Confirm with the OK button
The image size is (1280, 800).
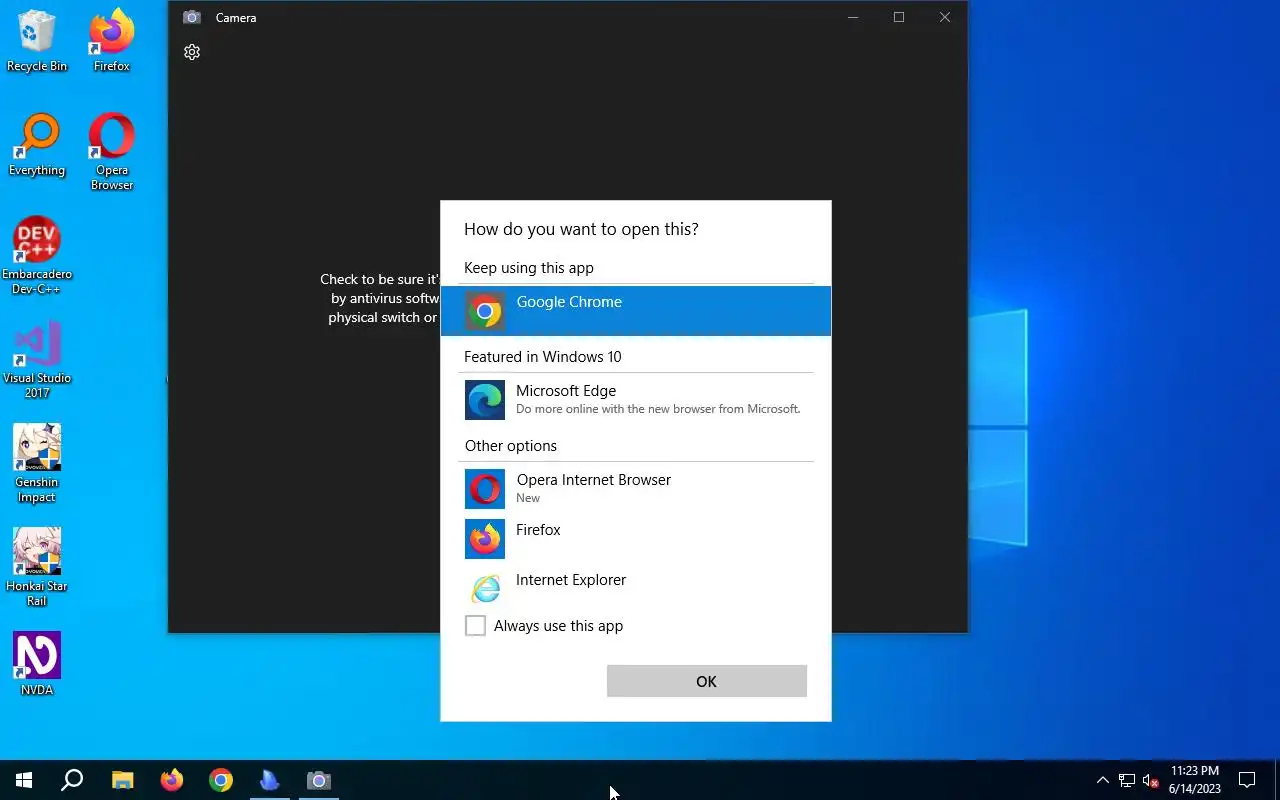point(707,681)
